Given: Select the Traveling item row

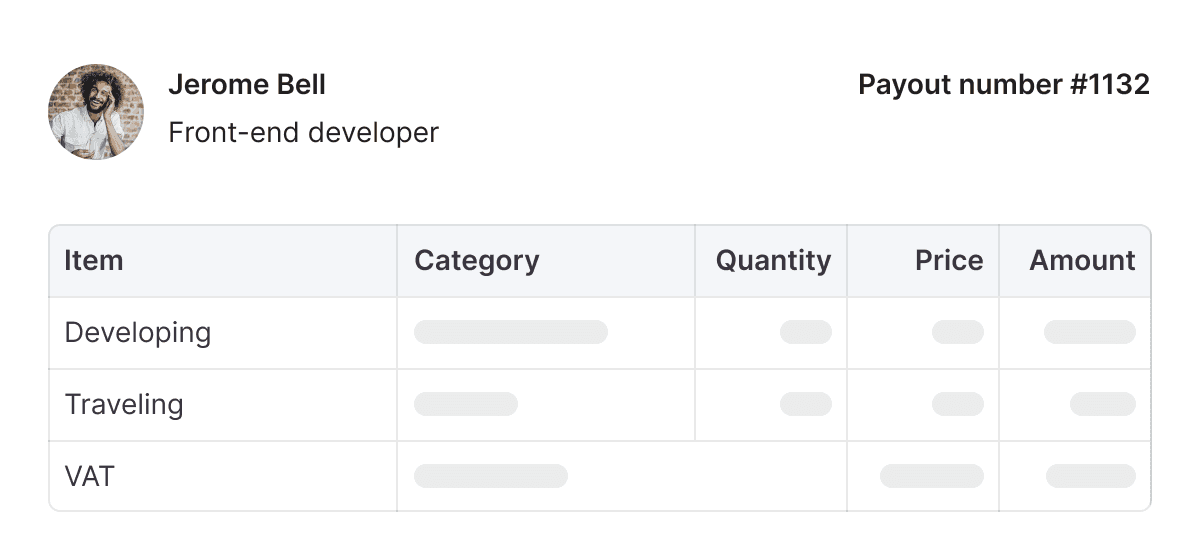Looking at the screenshot, I should click(600, 405).
